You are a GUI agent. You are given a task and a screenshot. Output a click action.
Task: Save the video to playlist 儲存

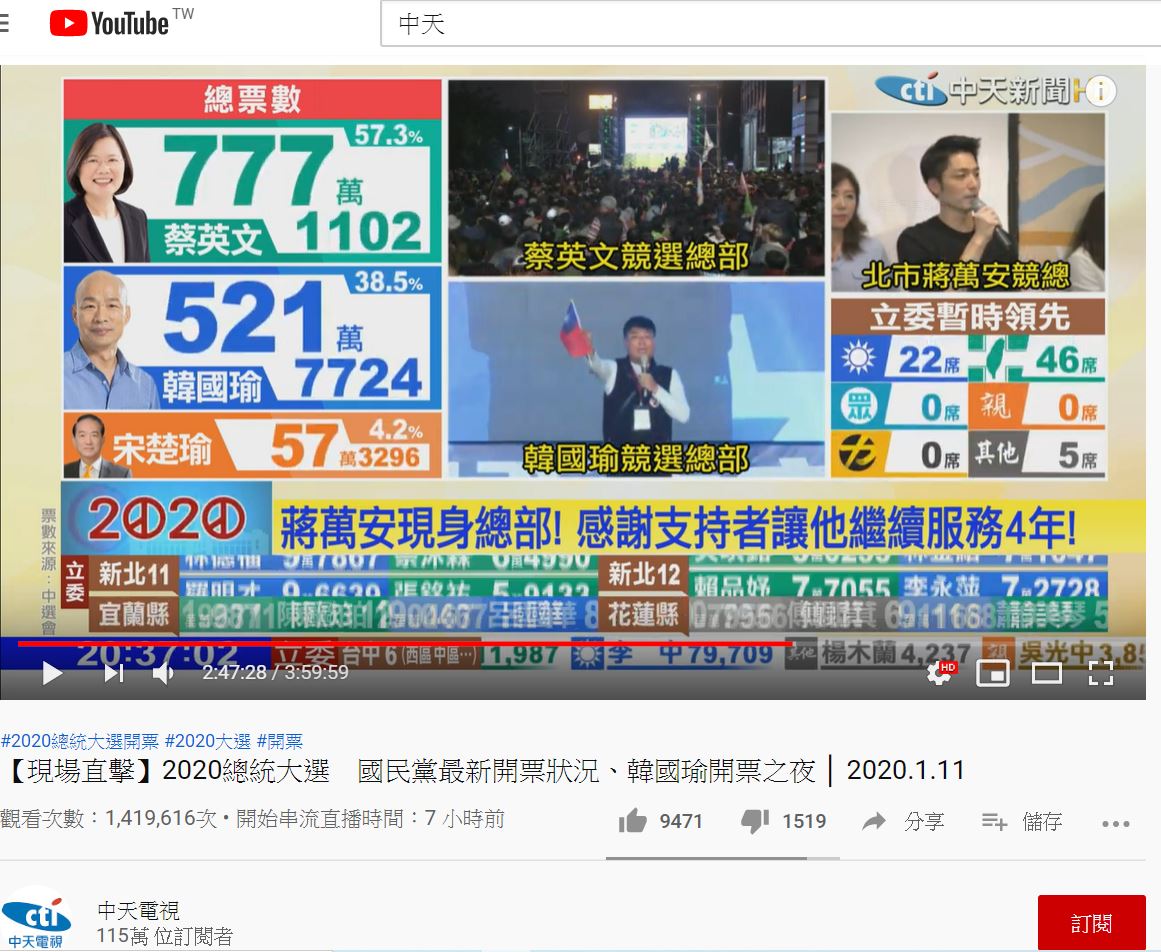pyautogui.click(x=1022, y=821)
